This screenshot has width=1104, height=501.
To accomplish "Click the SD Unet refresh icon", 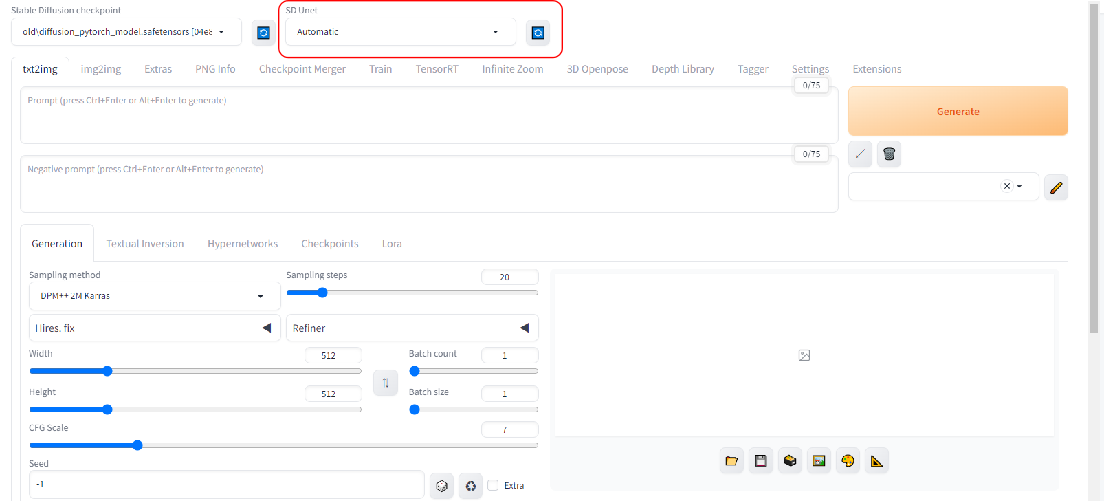I will 538,33.
